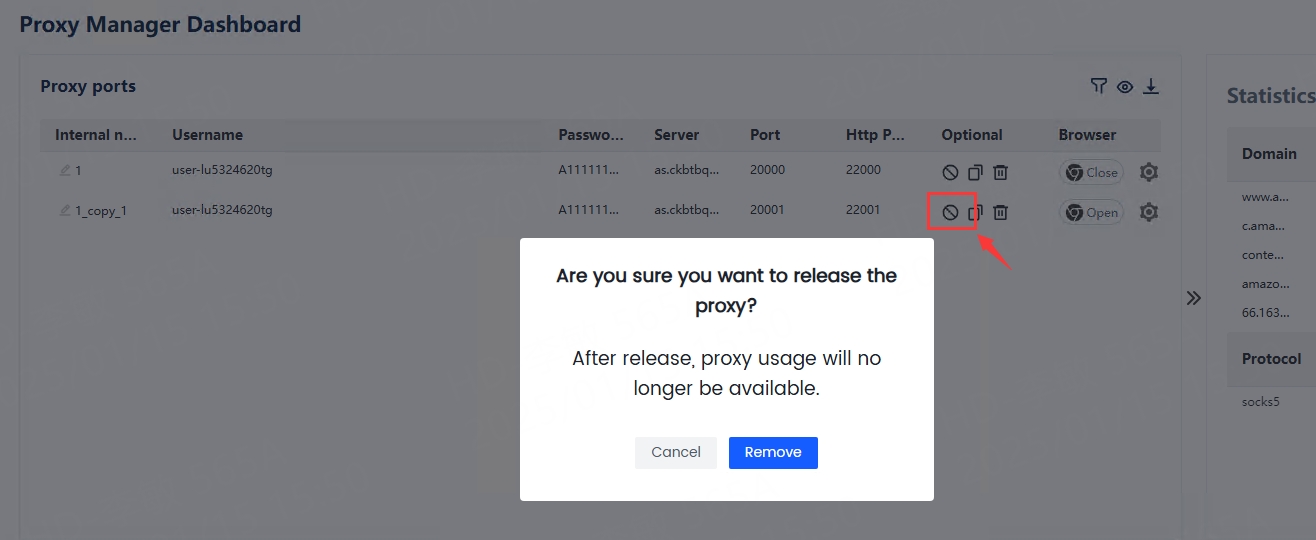Open settings gear for 1_copy_1 row
Viewport: 1316px width, 540px height.
(1149, 212)
